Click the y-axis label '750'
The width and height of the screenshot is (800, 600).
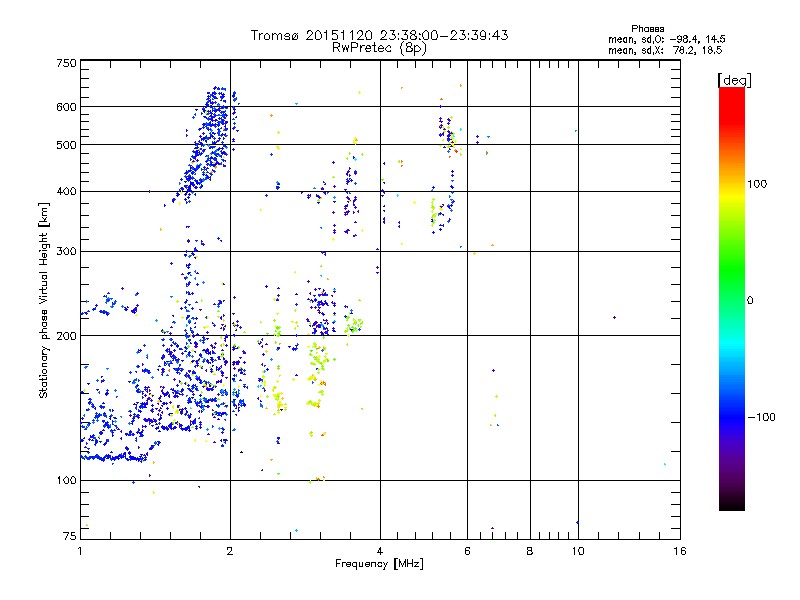tap(67, 63)
